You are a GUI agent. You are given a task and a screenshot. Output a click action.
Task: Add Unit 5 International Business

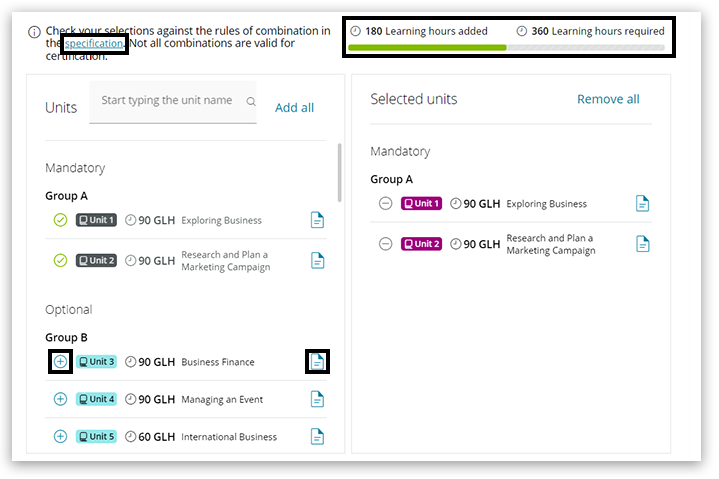click(x=60, y=436)
